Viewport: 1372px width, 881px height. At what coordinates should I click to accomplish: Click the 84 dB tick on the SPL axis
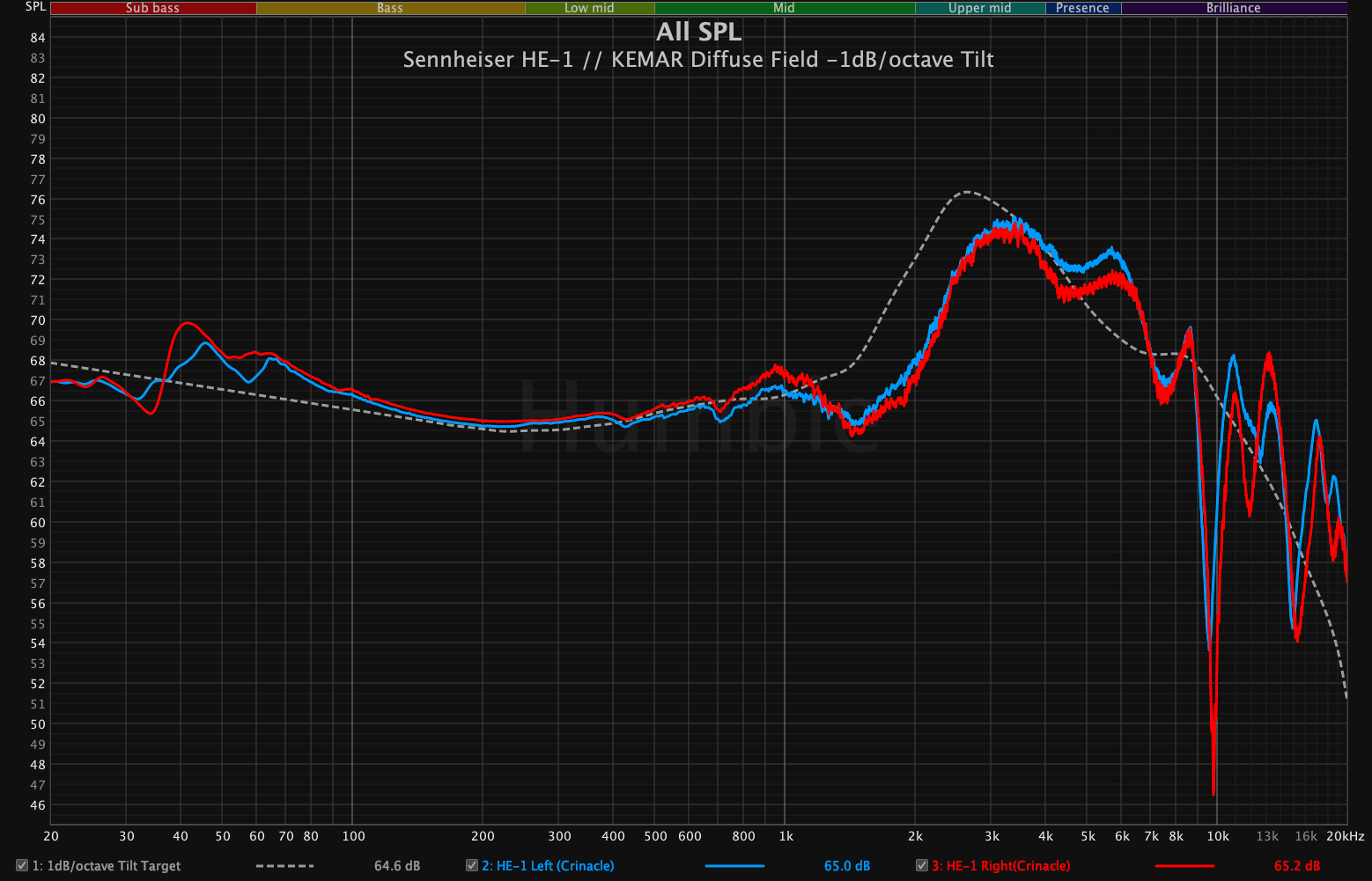(x=38, y=38)
